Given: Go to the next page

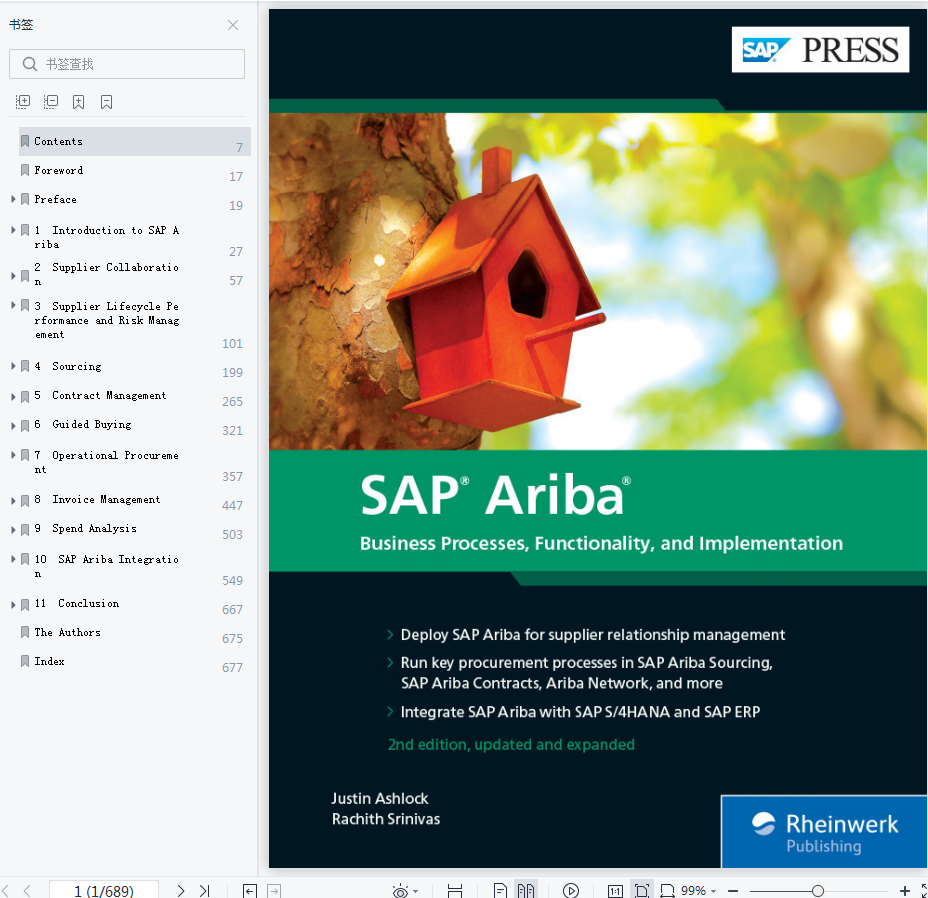Looking at the screenshot, I should point(181,890).
